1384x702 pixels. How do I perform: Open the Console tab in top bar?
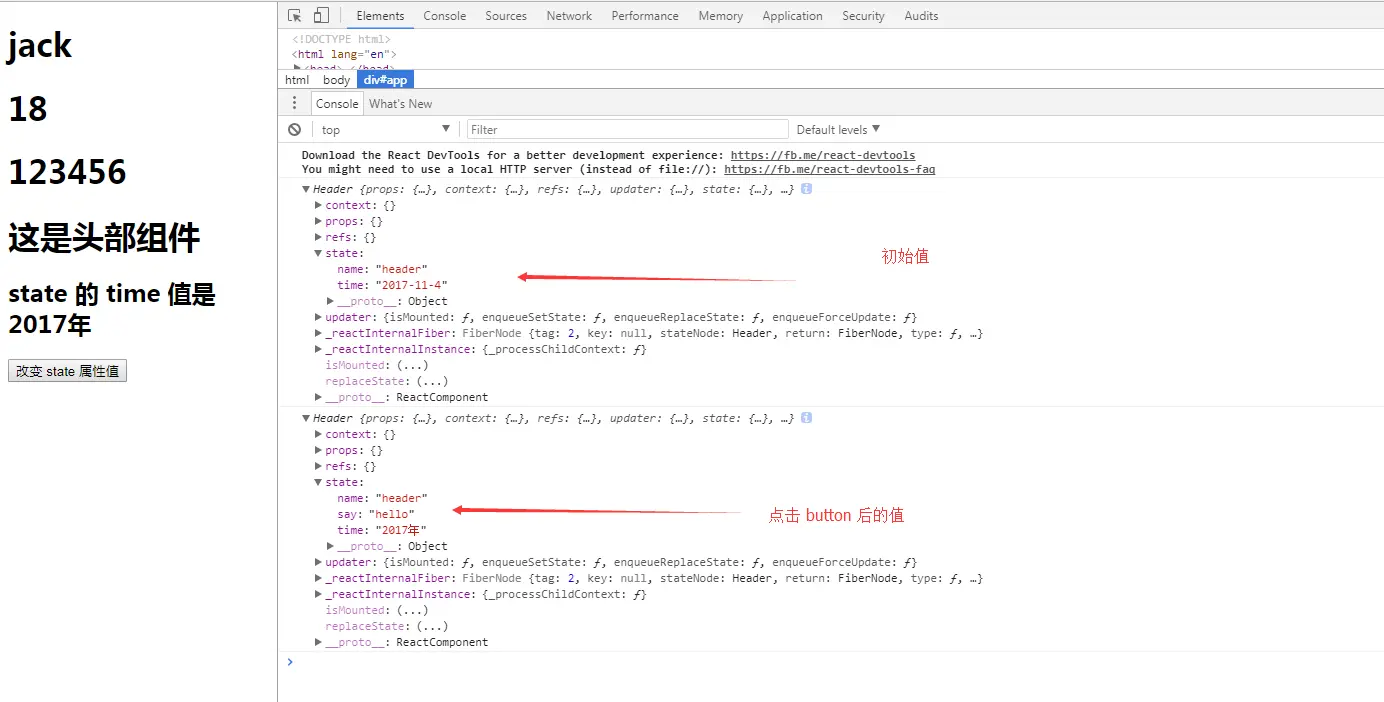click(445, 16)
